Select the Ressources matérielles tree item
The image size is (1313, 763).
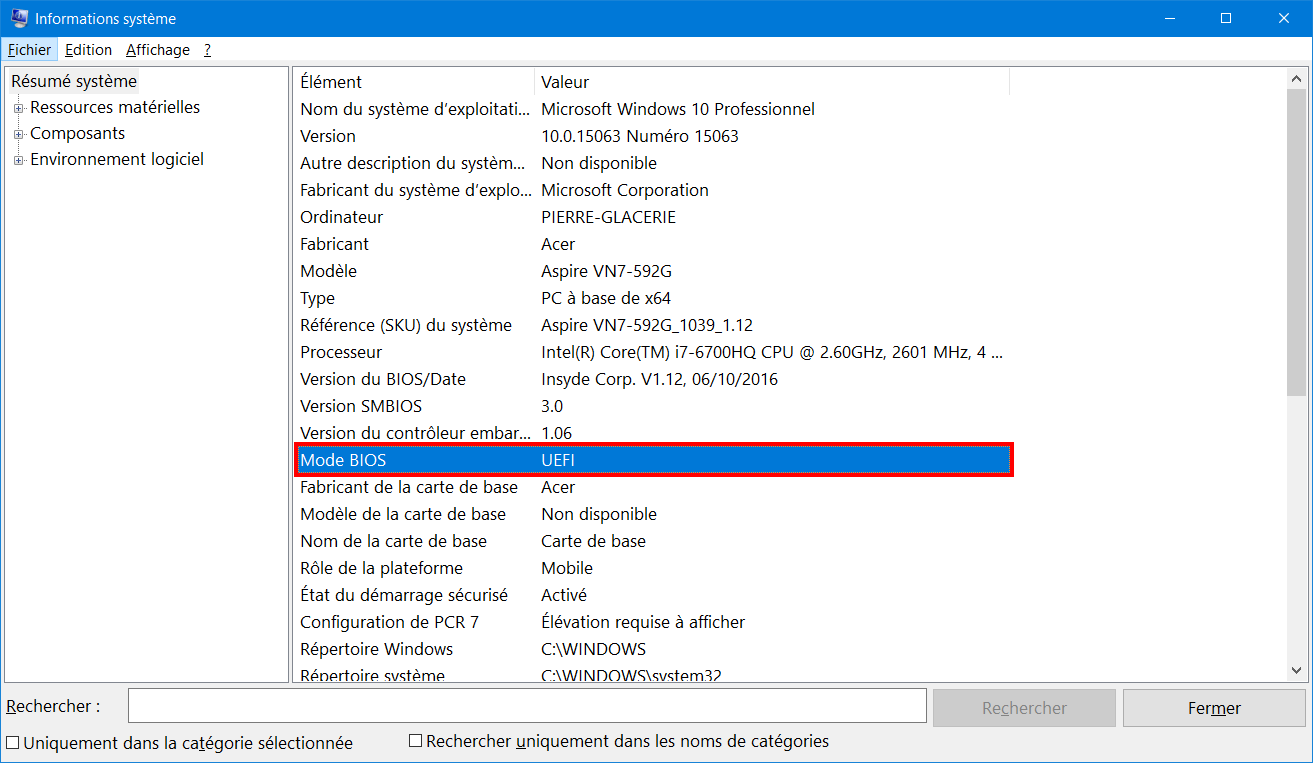(115, 107)
